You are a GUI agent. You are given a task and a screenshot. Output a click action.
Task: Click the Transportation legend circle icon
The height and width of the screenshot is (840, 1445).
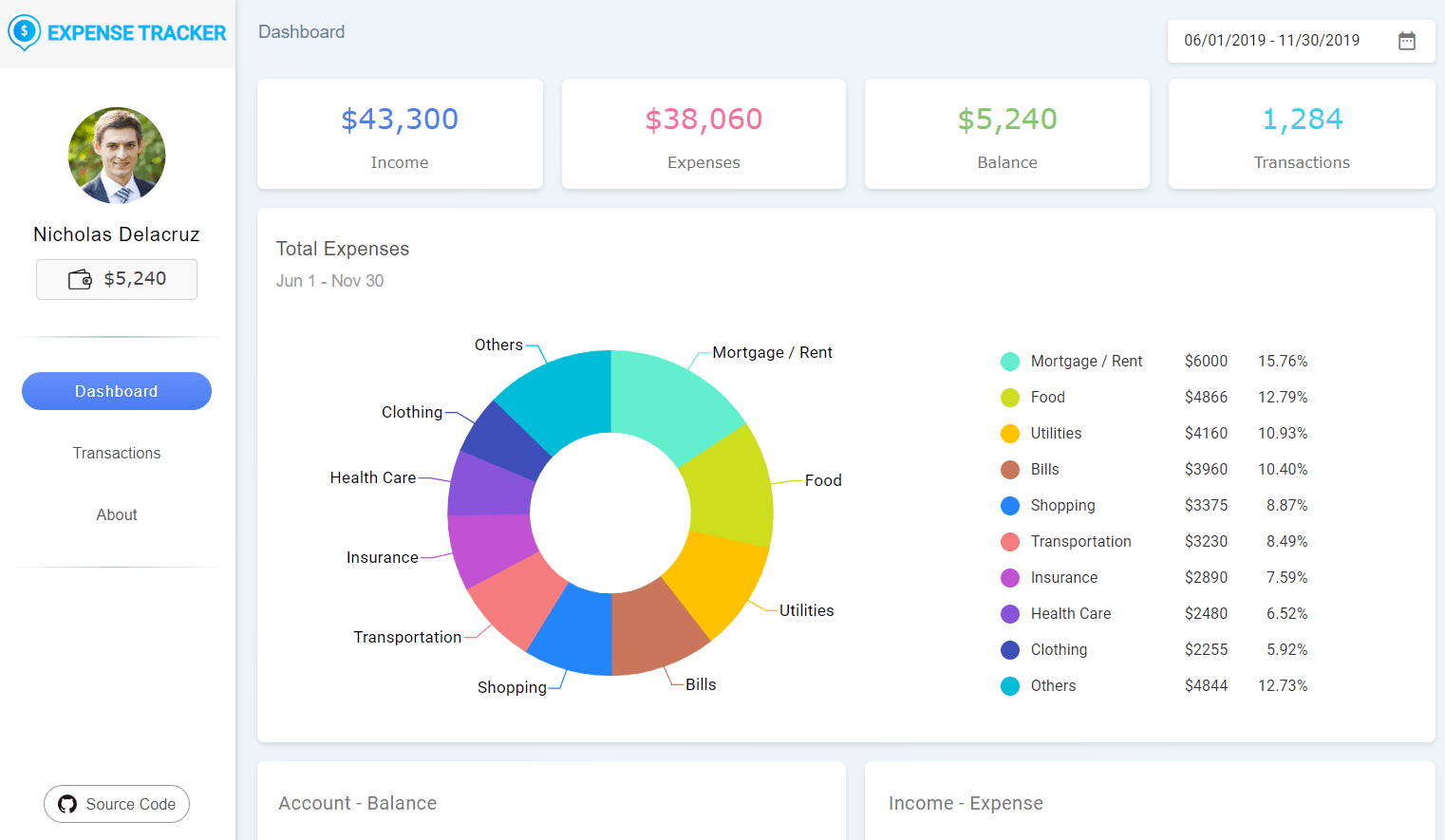[1010, 542]
